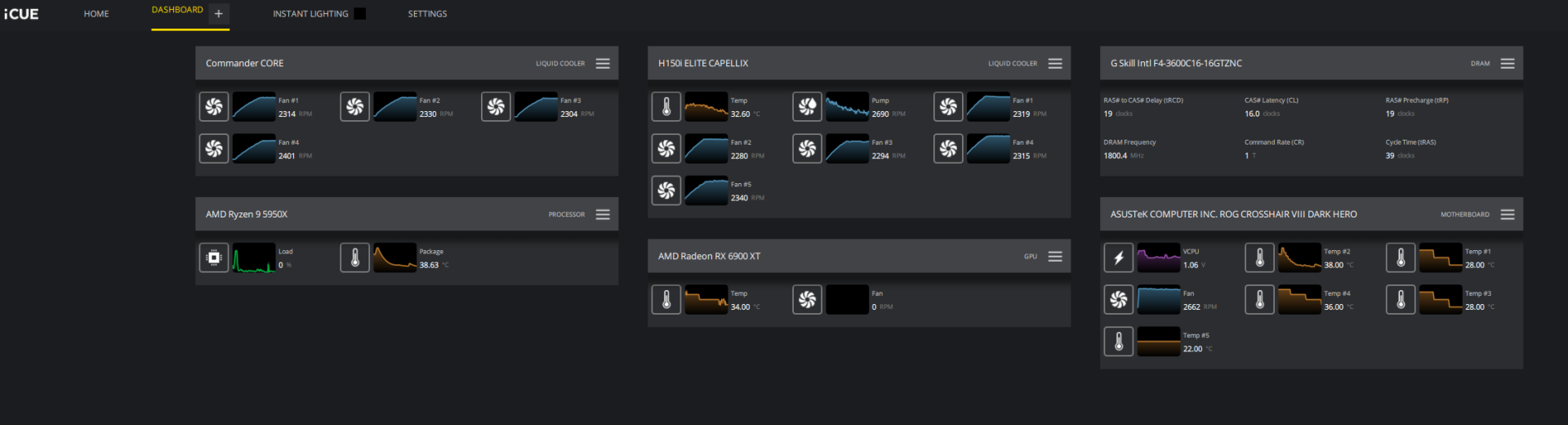Image resolution: width=1568 pixels, height=425 pixels.
Task: Click H150i ELITE CAPELLIX Fan #3 icon
Action: [807, 149]
